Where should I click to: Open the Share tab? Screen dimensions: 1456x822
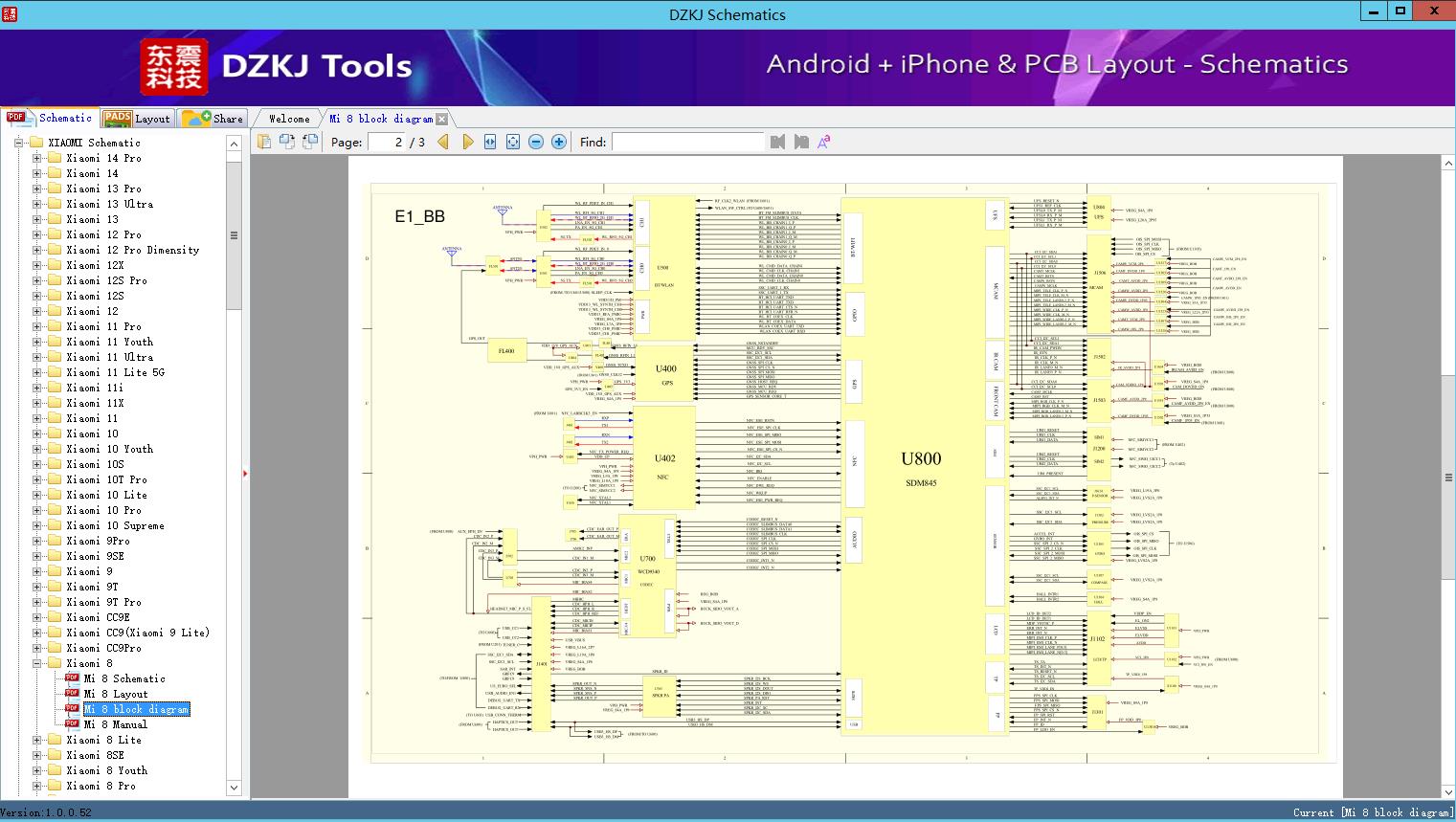pos(213,119)
